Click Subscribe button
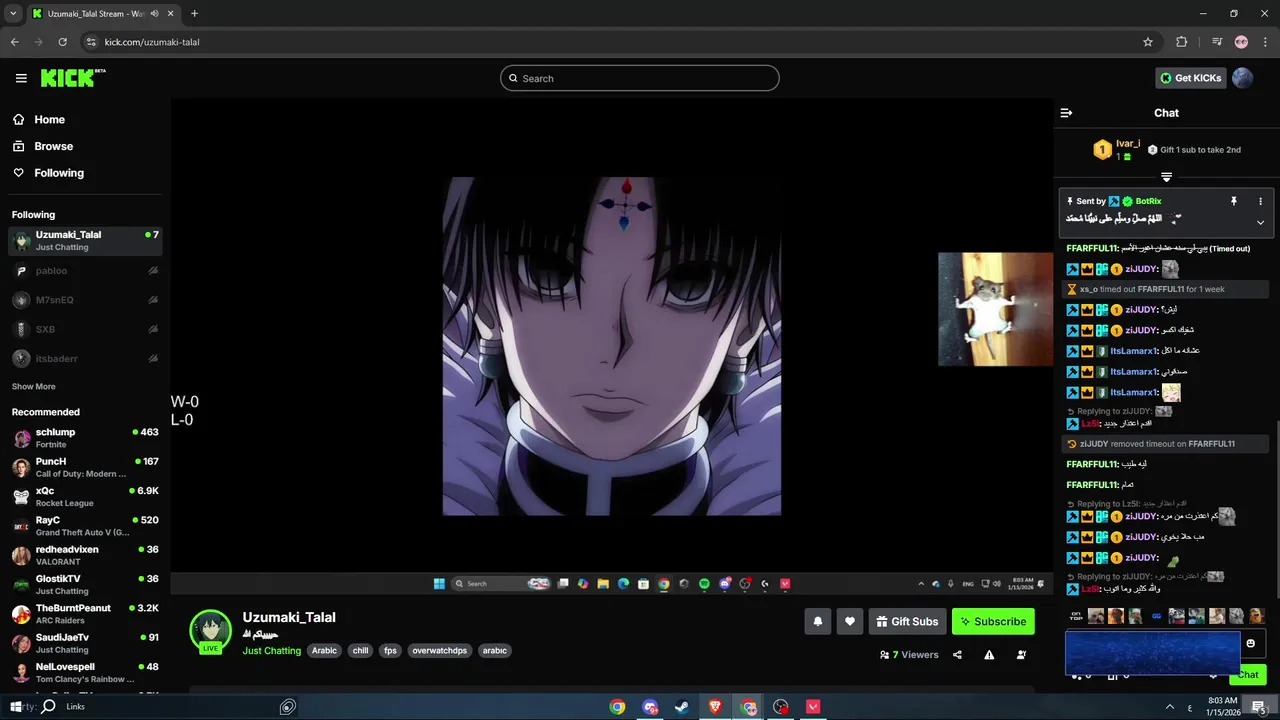The width and height of the screenshot is (1280, 720). [x=993, y=622]
